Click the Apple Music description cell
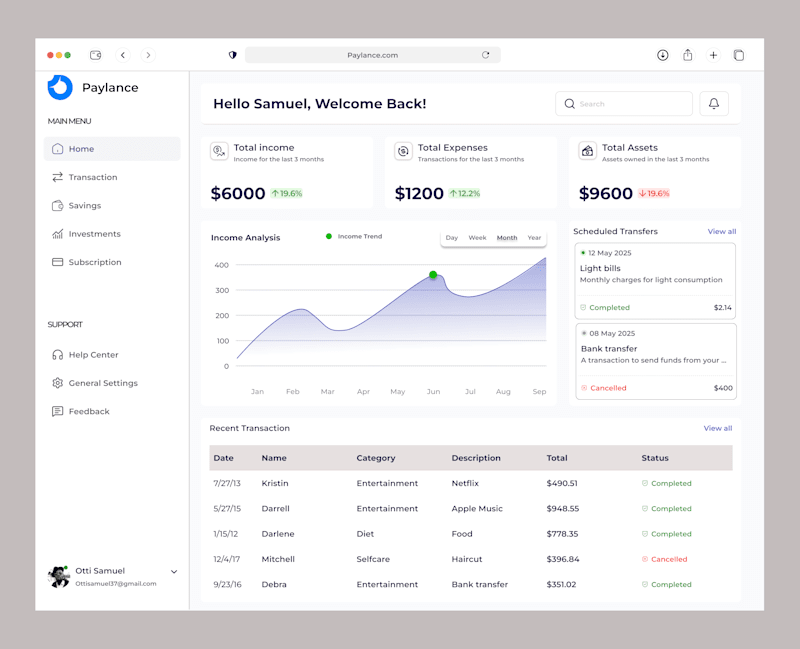Viewport: 800px width, 649px height. (477, 509)
